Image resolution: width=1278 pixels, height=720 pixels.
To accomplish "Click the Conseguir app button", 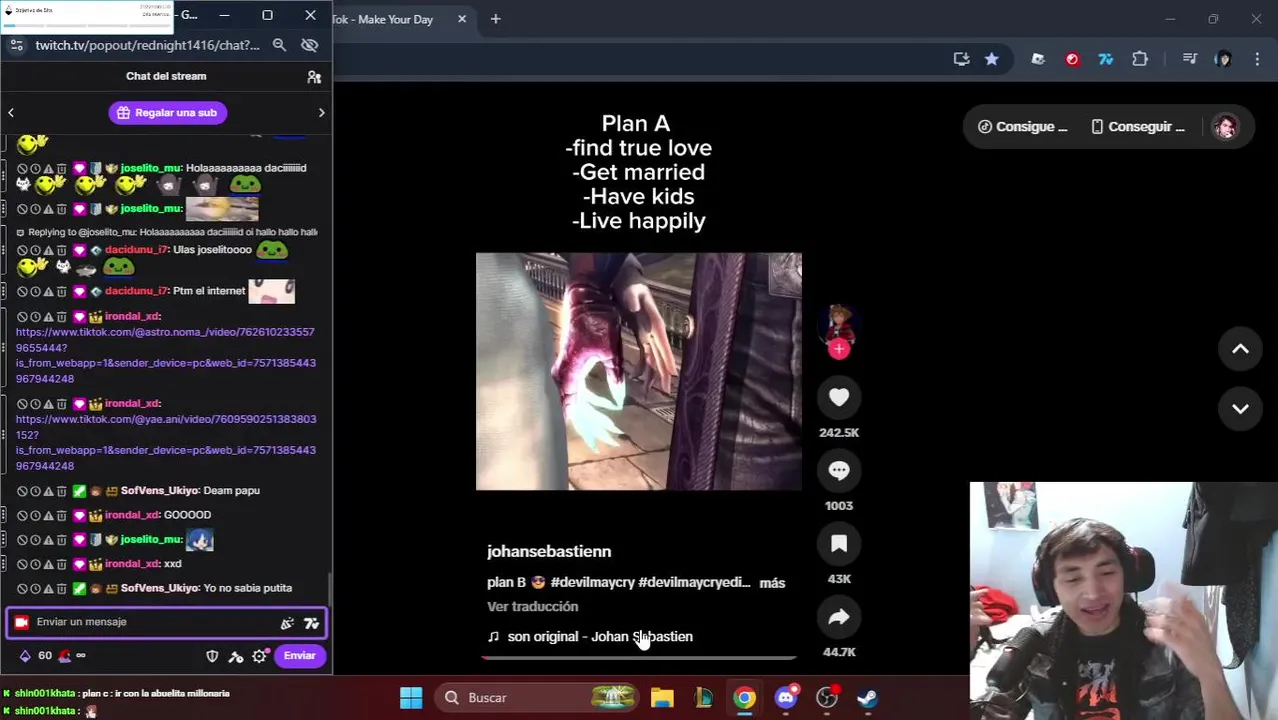I will [x=1138, y=127].
